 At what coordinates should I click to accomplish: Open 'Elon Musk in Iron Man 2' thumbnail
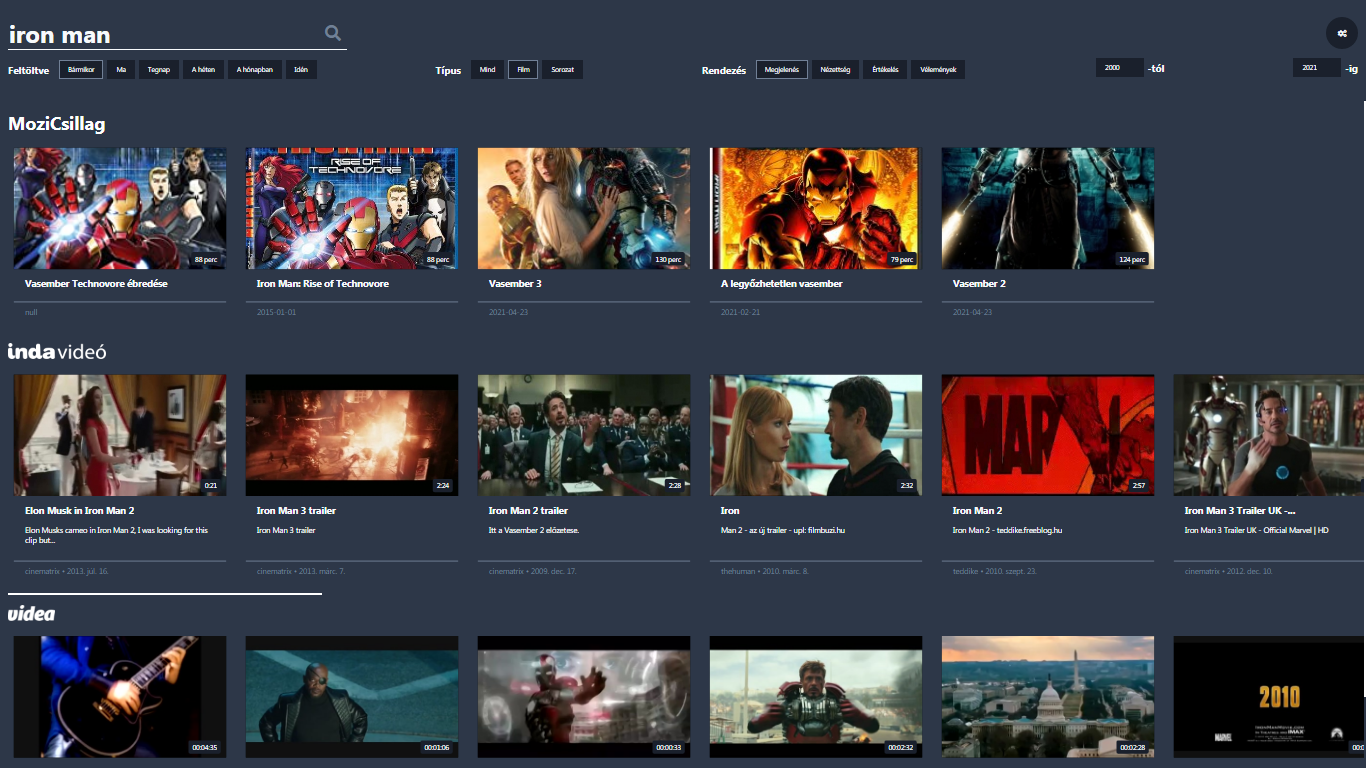(120, 435)
